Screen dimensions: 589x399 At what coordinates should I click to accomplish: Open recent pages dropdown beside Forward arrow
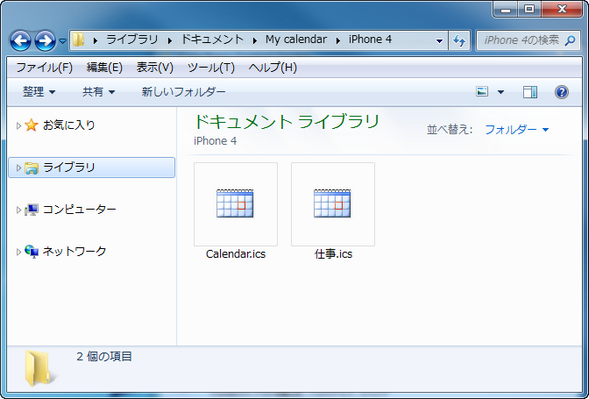pyautogui.click(x=63, y=41)
